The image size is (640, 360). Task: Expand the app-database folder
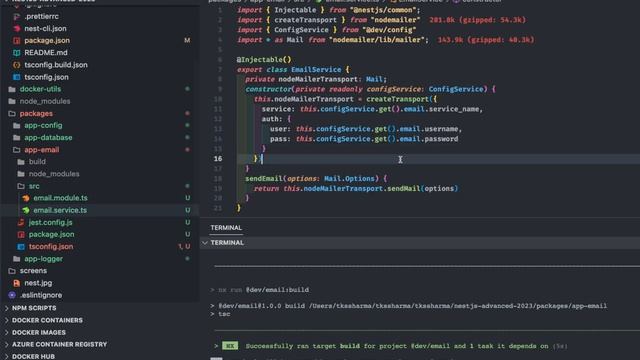tap(48, 138)
